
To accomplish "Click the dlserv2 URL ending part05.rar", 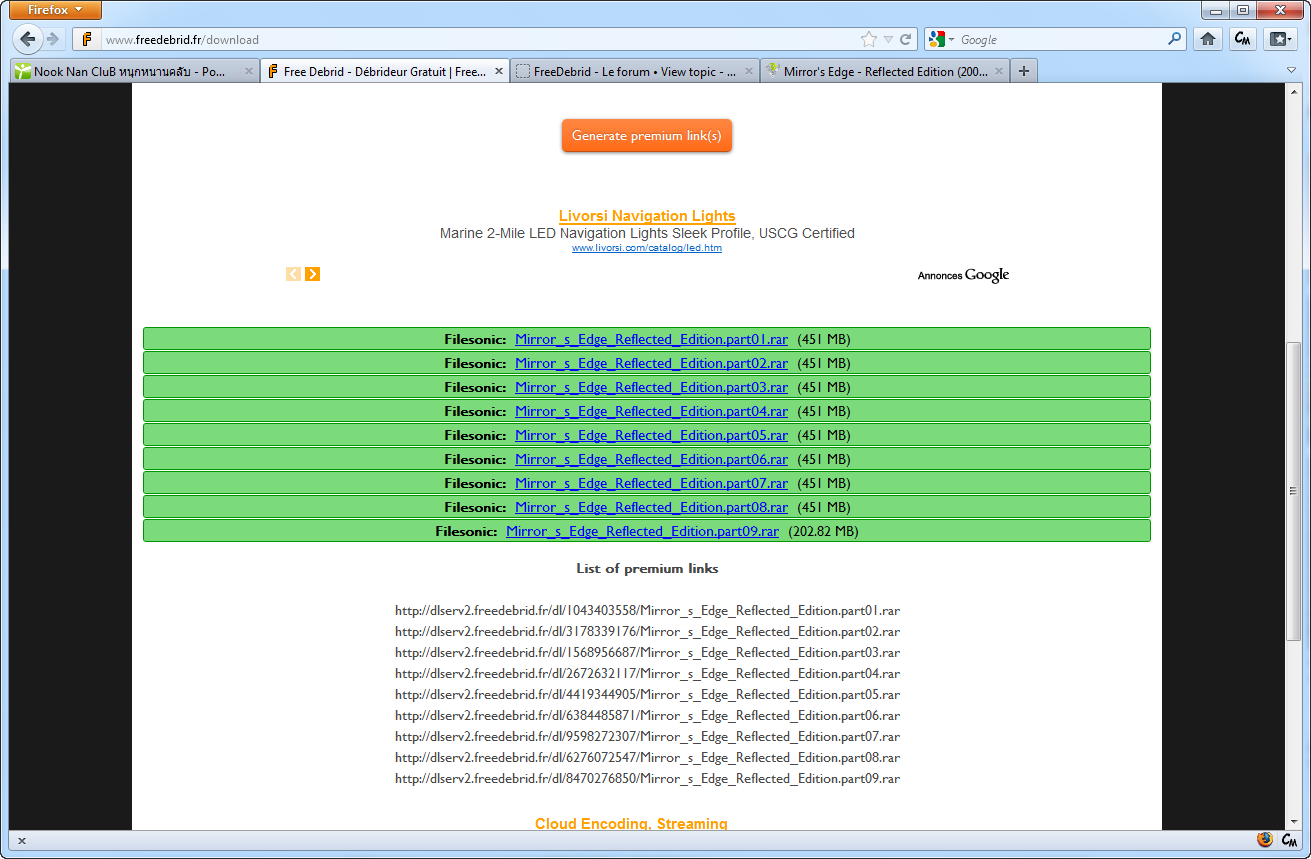I will [647, 694].
